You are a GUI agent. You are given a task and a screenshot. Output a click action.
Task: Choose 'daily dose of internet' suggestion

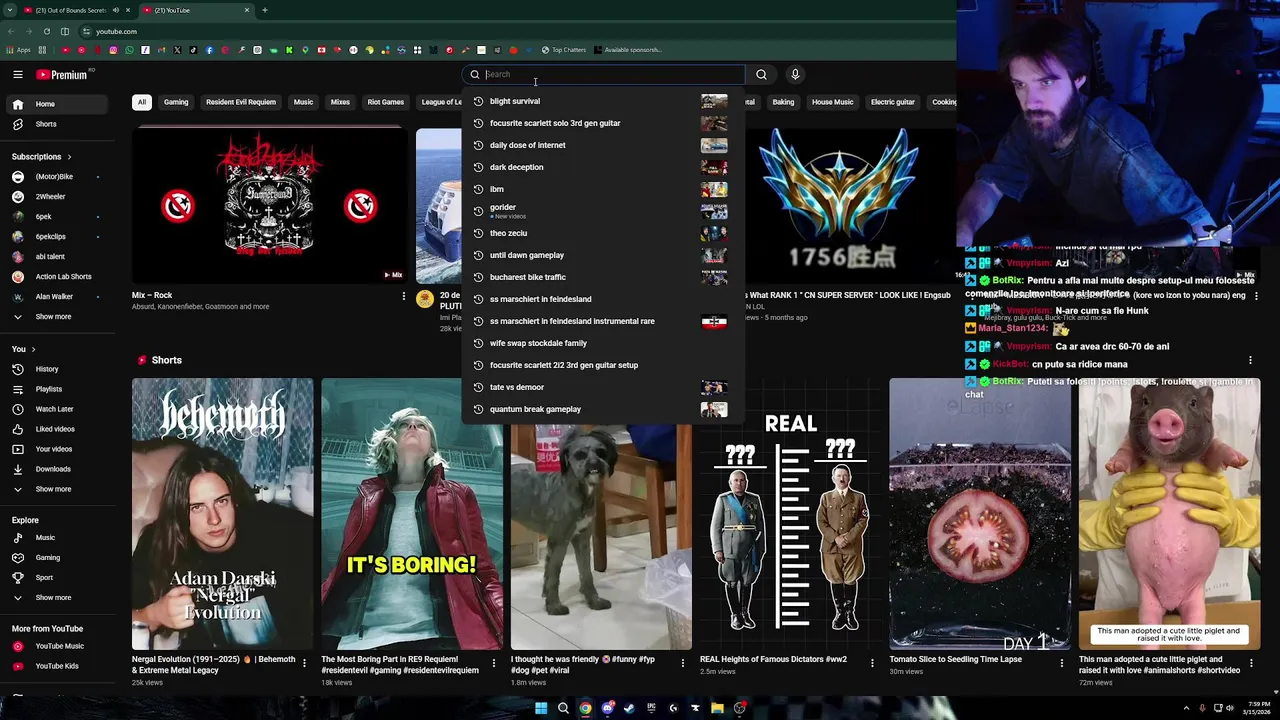click(602, 145)
